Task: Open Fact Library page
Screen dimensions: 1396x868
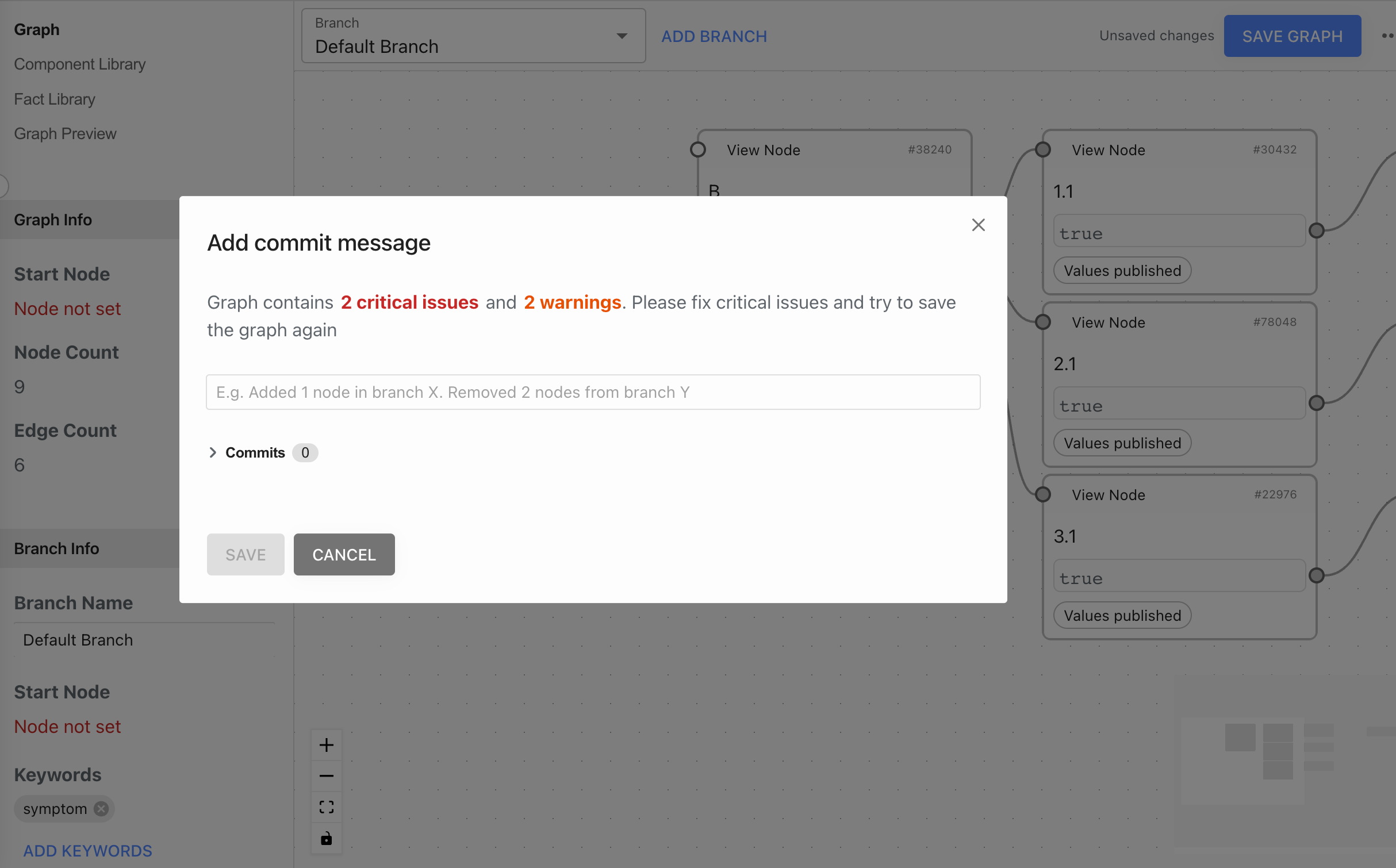Action: coord(55,99)
